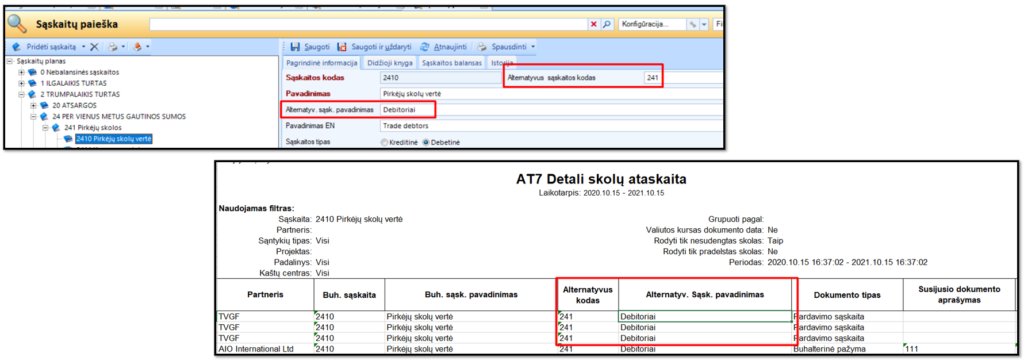Click the book icon of 20 ATSARGOS
The width and height of the screenshot is (1024, 360).
[x=44, y=105]
